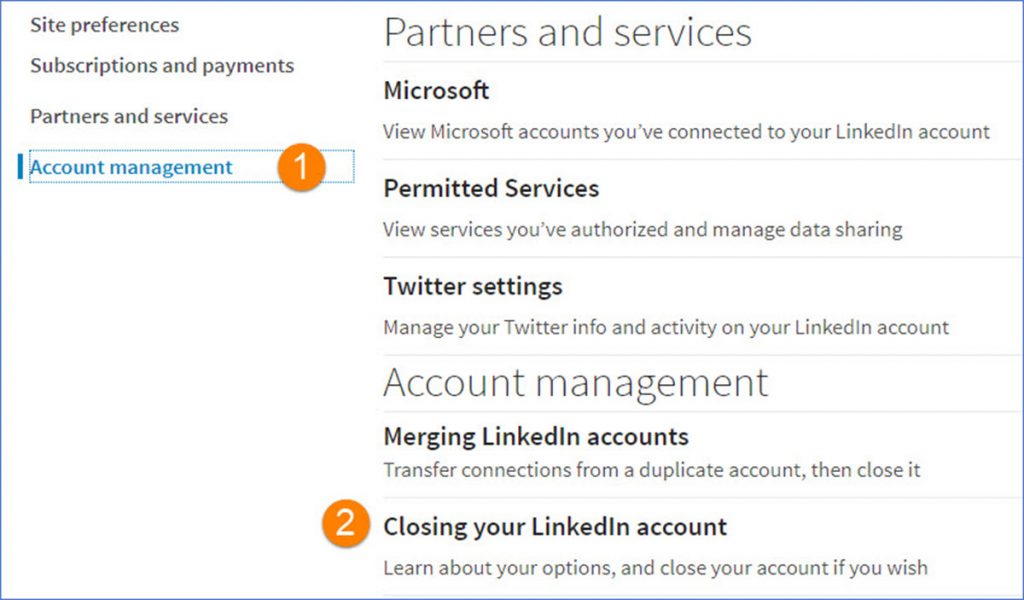Click the Microsoft account description text
The width and height of the screenshot is (1024, 600).
point(687,131)
